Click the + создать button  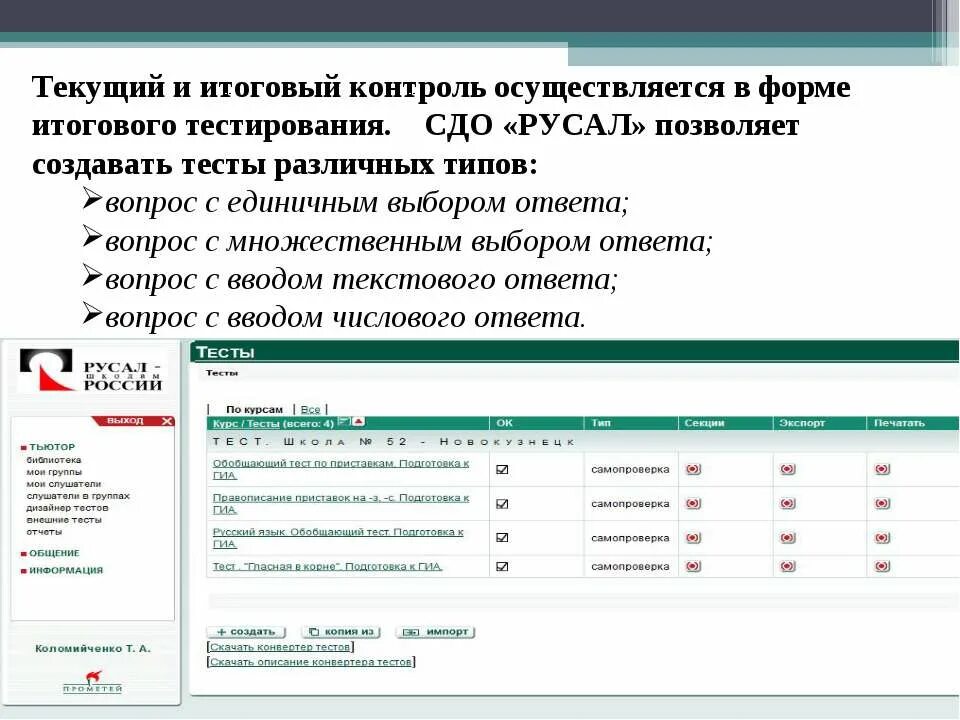point(247,631)
